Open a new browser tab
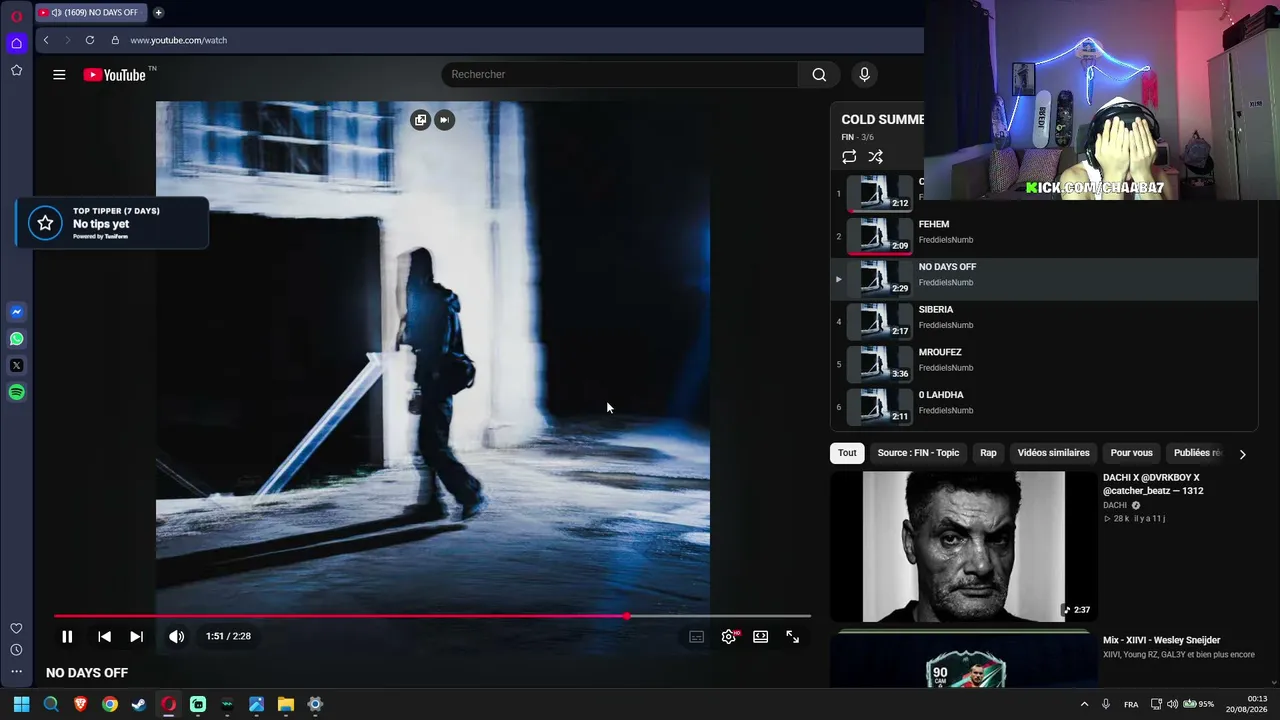This screenshot has height=720, width=1280. click(x=158, y=13)
